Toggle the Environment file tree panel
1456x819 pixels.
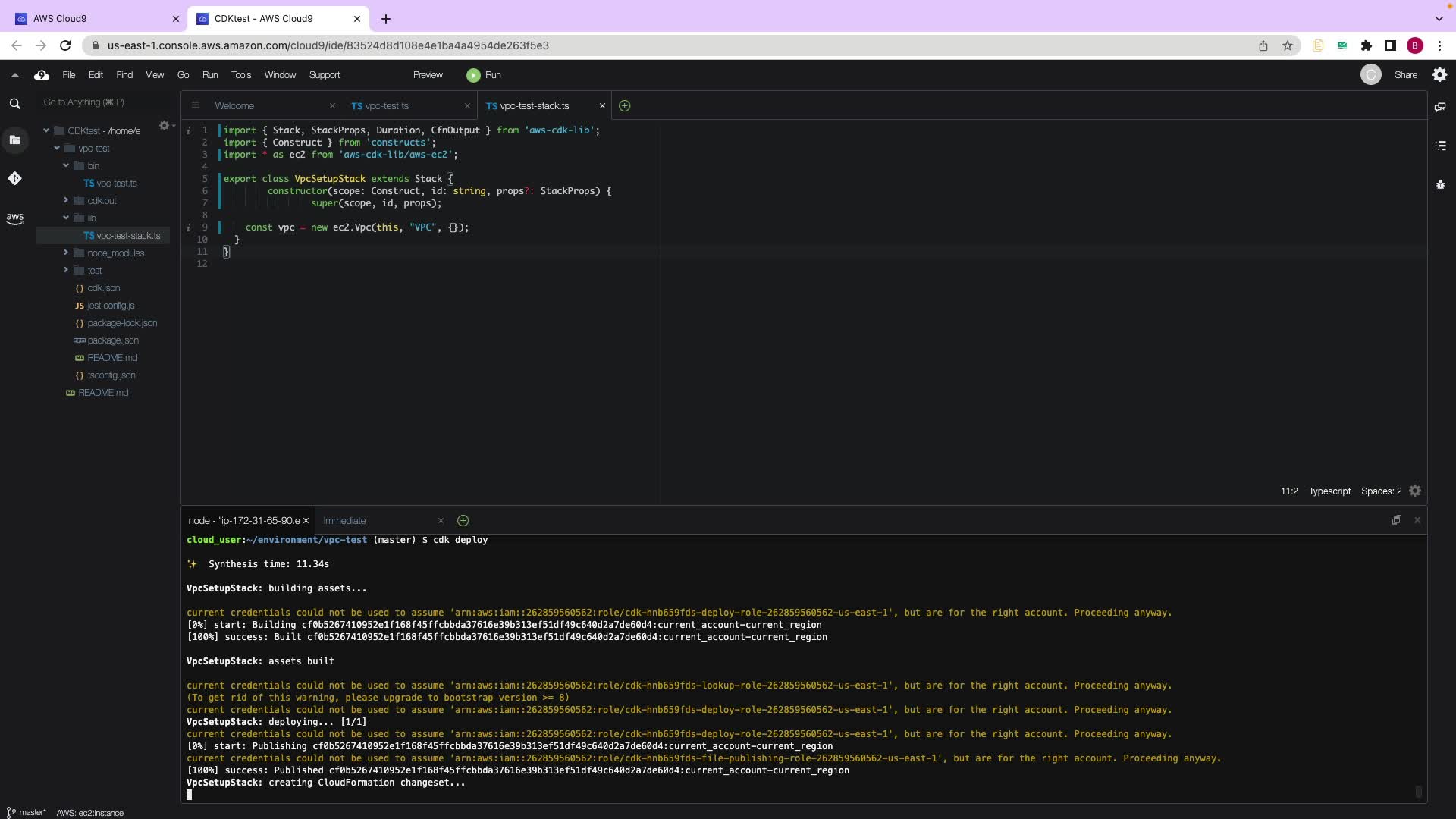(x=14, y=140)
